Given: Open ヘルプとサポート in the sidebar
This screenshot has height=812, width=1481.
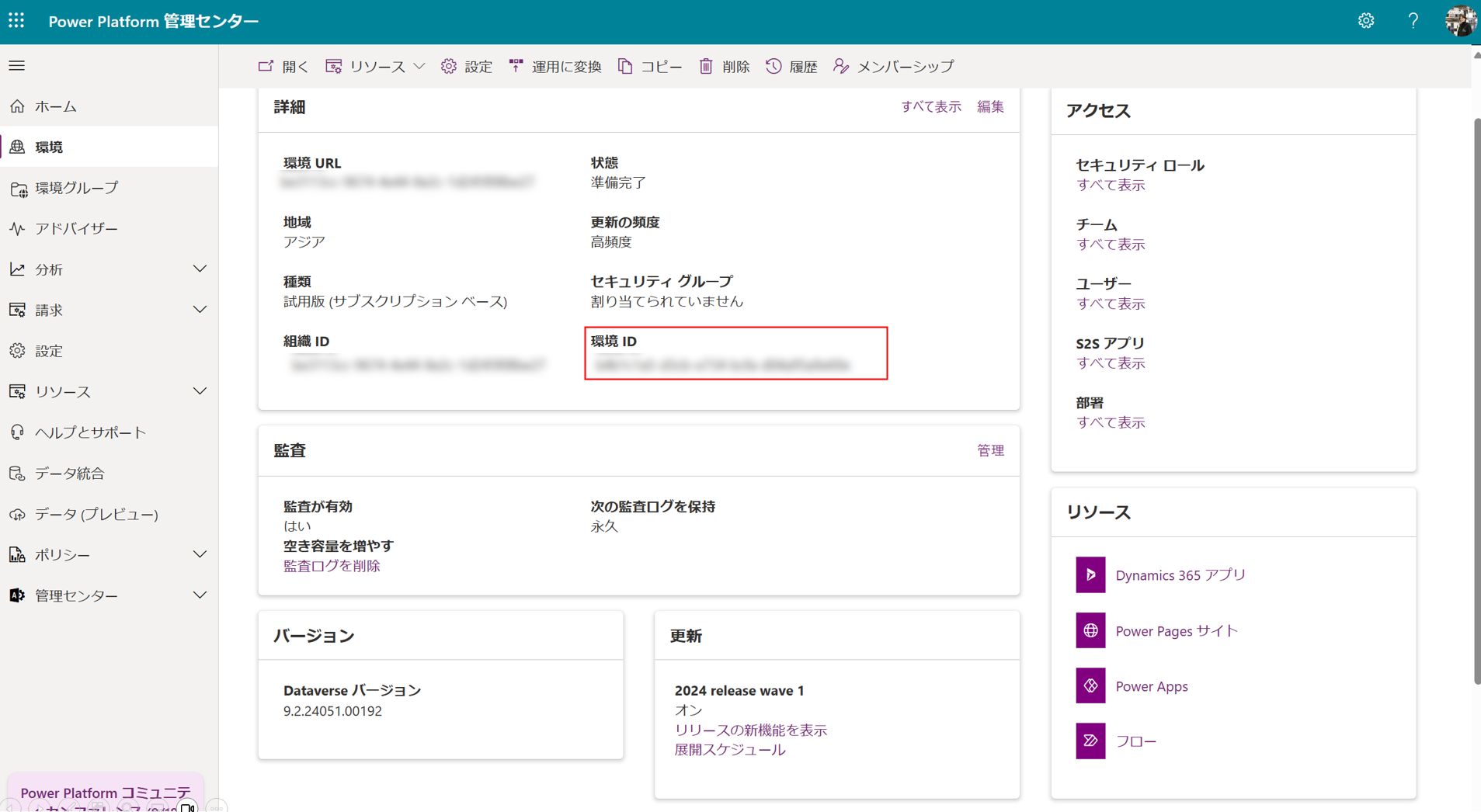Looking at the screenshot, I should [110, 432].
